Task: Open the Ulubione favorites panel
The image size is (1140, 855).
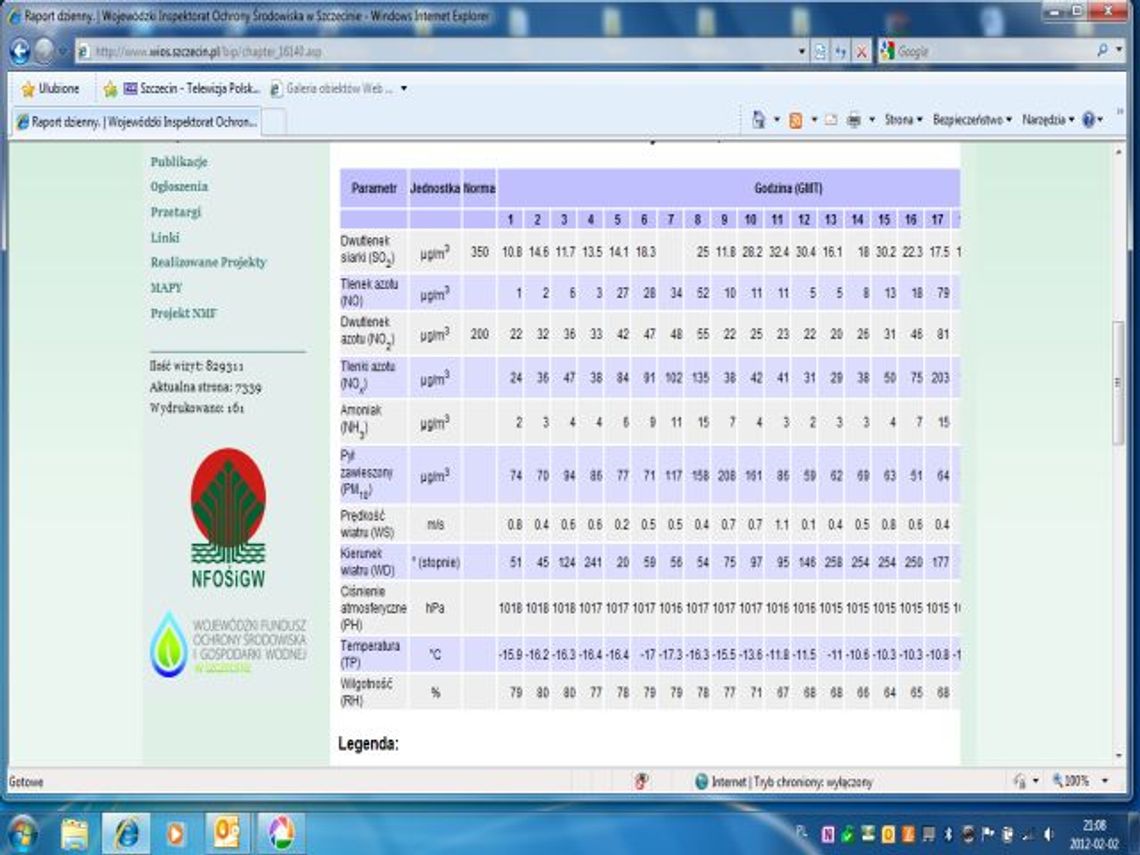Action: pyautogui.click(x=50, y=89)
